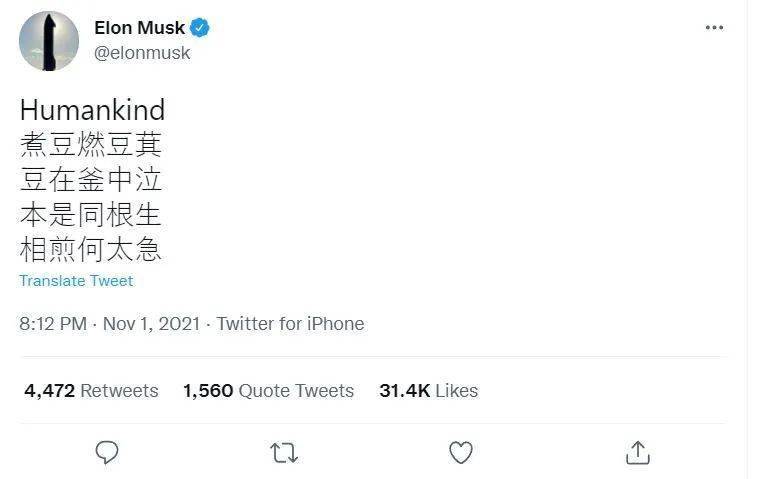This screenshot has width=783, height=479.
Task: Open the Twitter for iPhone source link
Action: coord(290,324)
